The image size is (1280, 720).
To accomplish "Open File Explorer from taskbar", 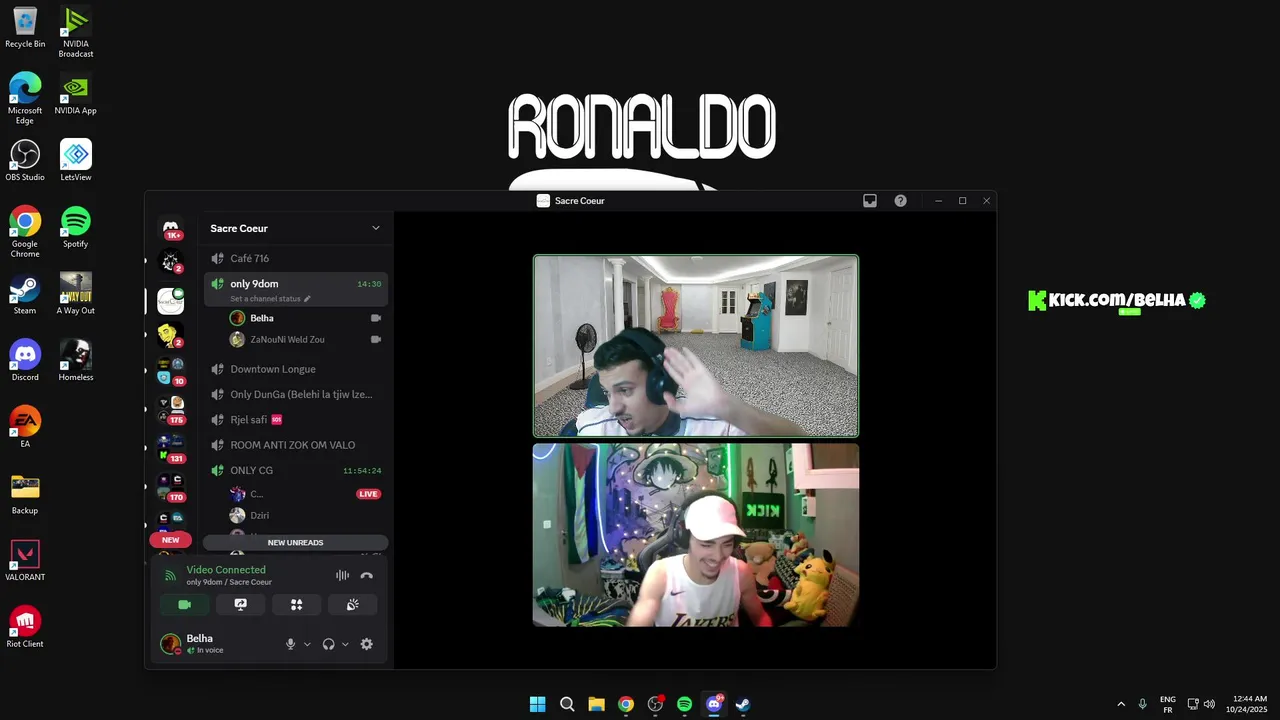I will coord(596,704).
